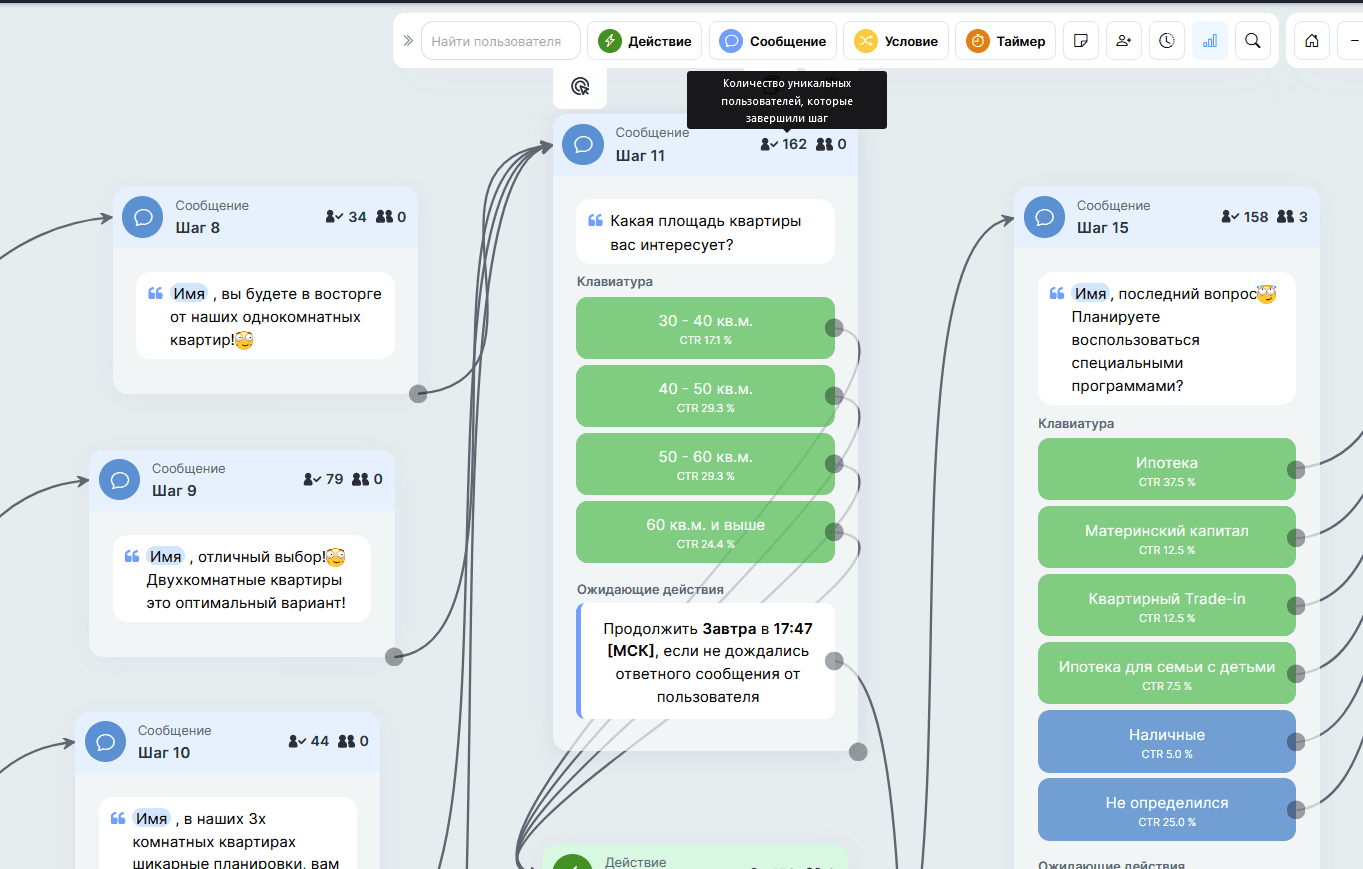Click the Найти пользователя search field

click(x=501, y=41)
